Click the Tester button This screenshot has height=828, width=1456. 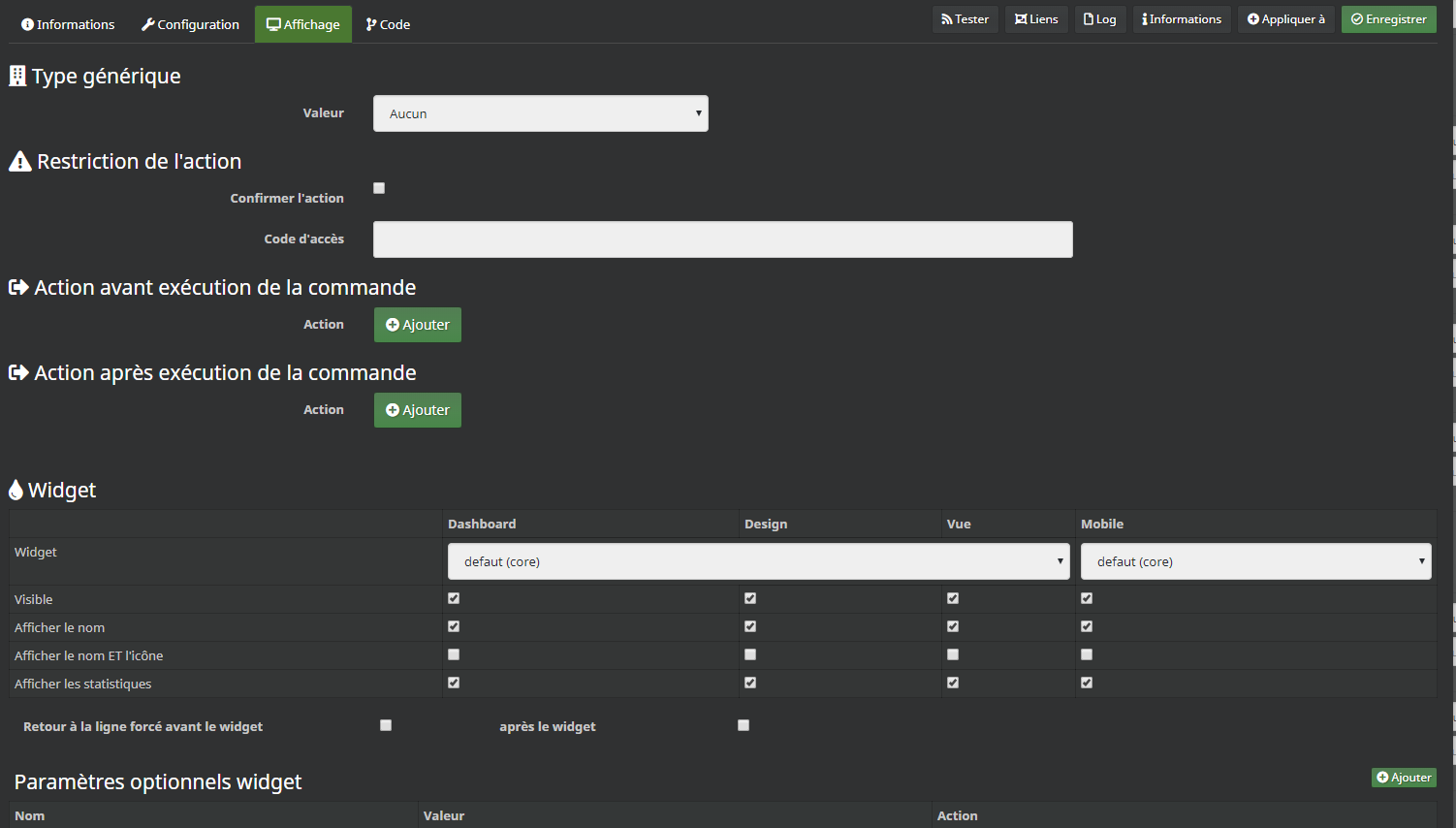pos(965,19)
